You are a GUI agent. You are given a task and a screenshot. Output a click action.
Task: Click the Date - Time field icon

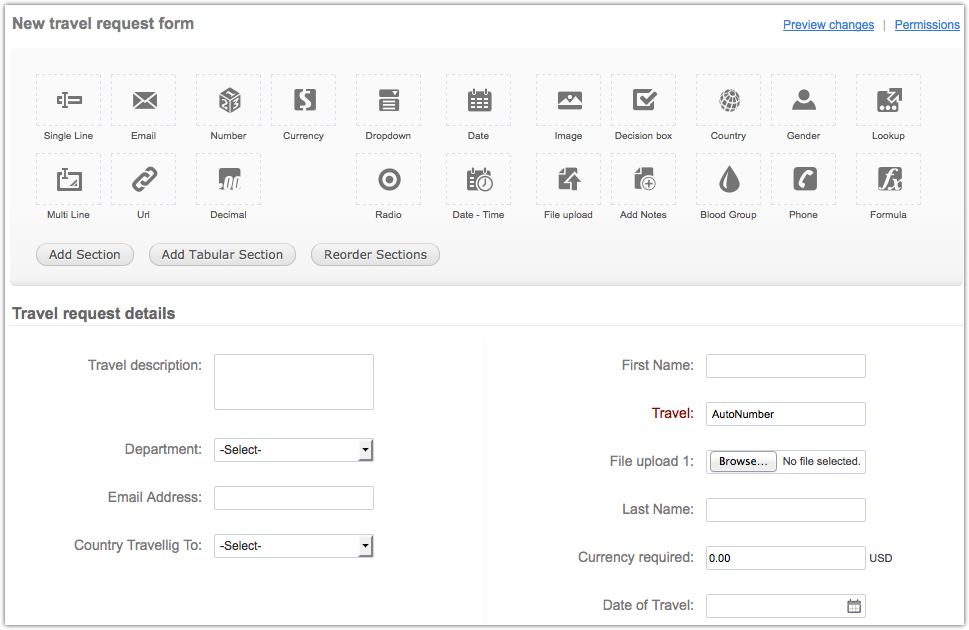(x=478, y=179)
